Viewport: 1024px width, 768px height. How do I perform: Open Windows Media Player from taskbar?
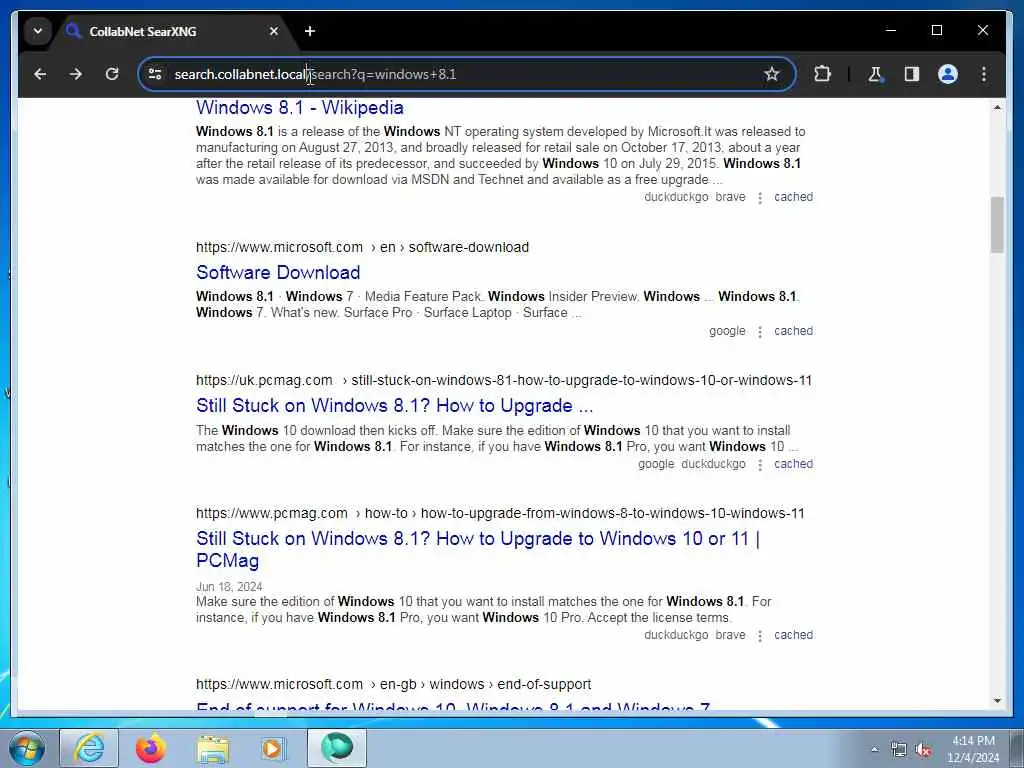pos(273,748)
